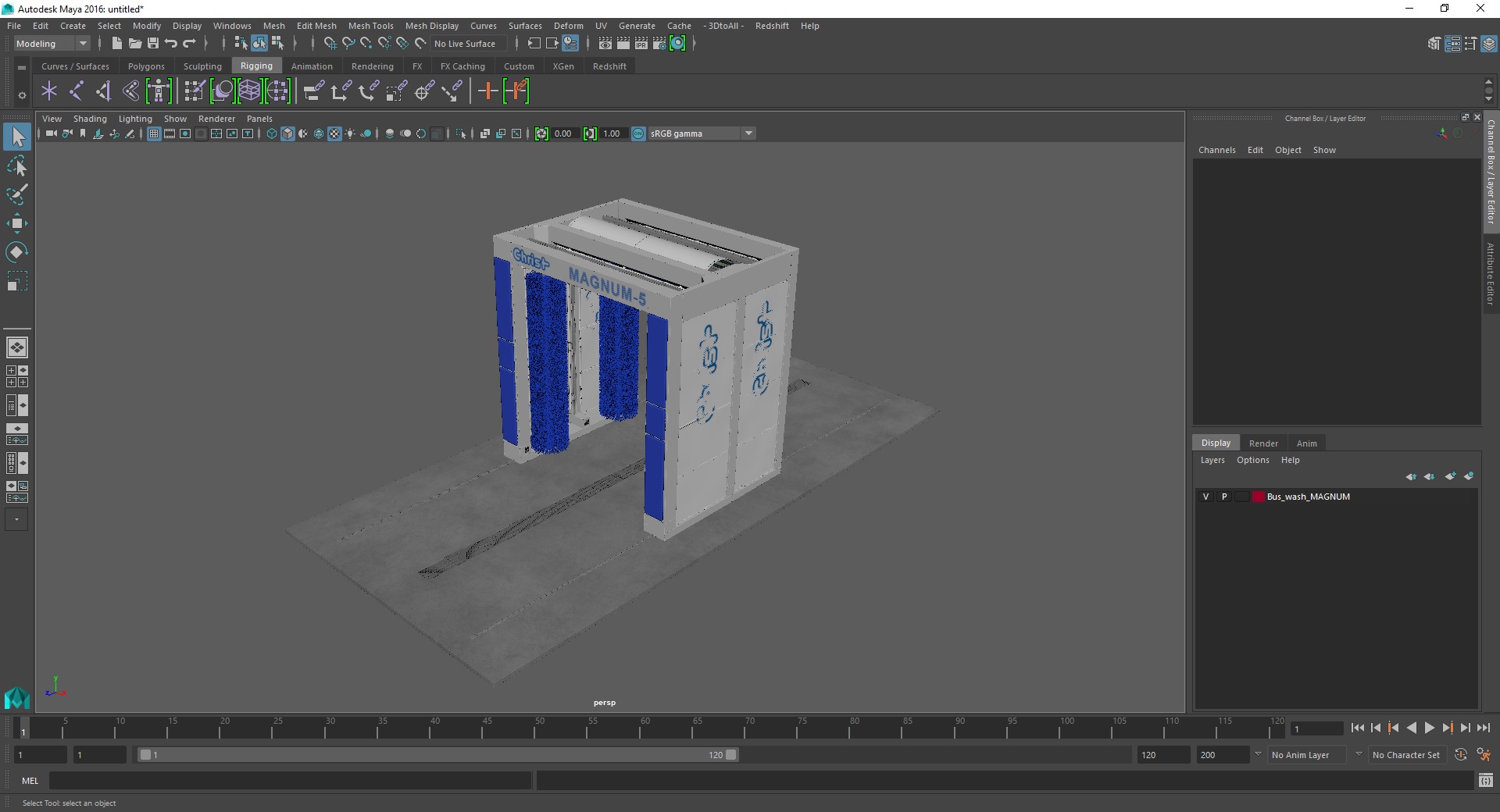Click the Redo arrow icon
Screen dimensions: 1500x812
[x=189, y=44]
